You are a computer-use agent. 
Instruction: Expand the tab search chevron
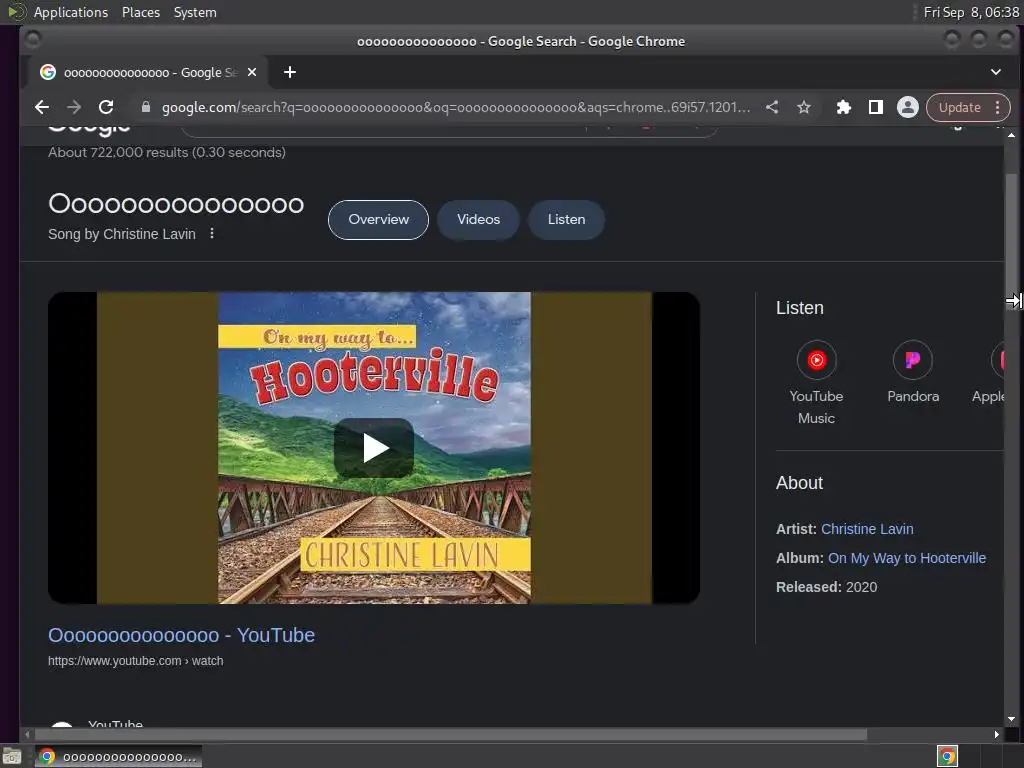tap(996, 72)
